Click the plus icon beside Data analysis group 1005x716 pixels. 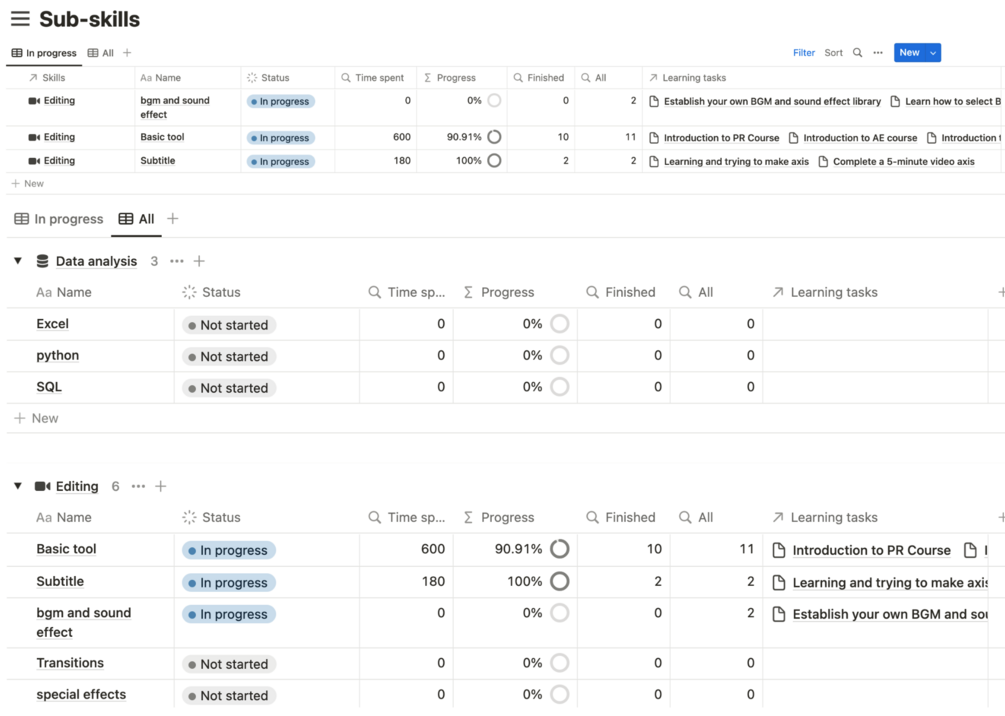199,261
